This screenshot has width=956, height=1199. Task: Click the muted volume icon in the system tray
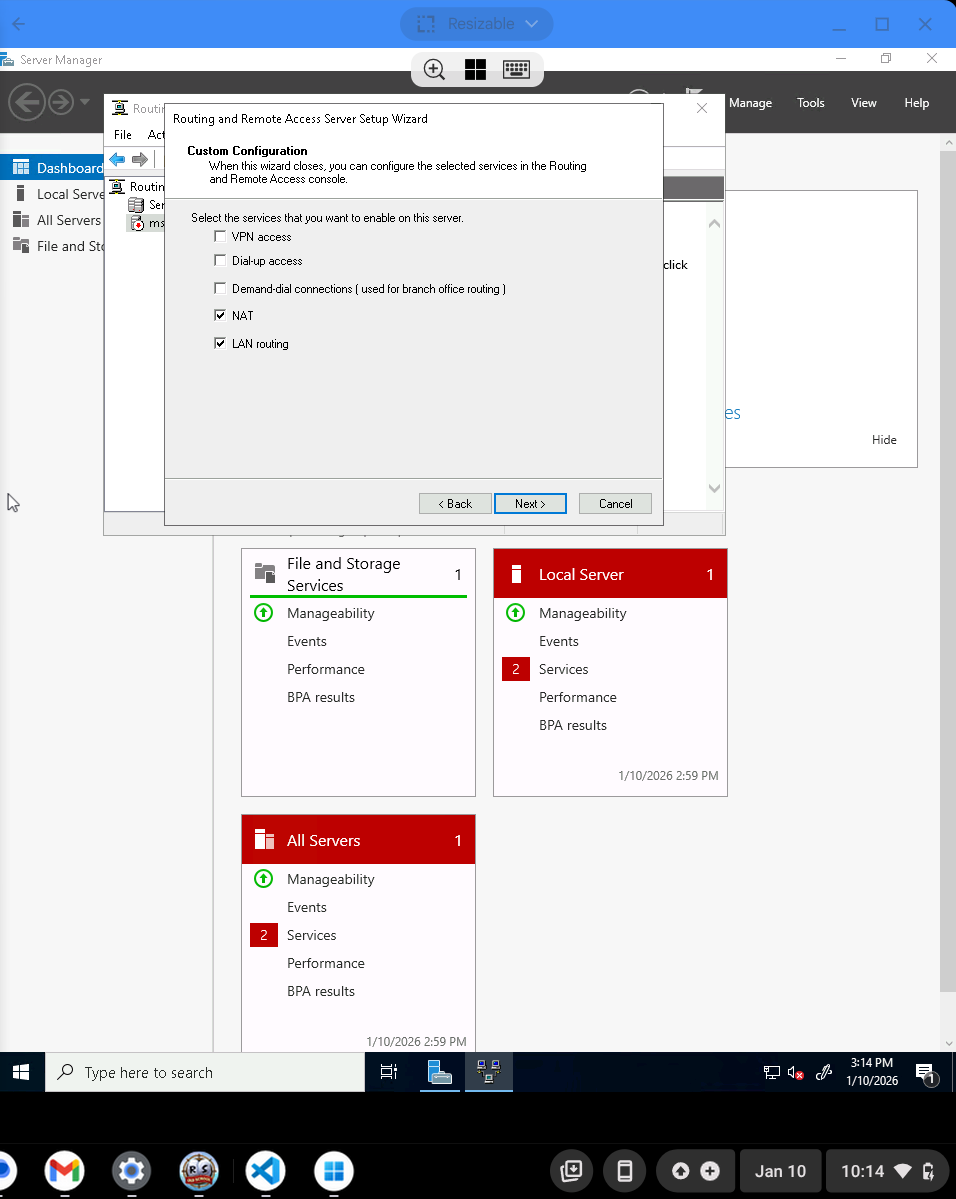[x=795, y=1072]
